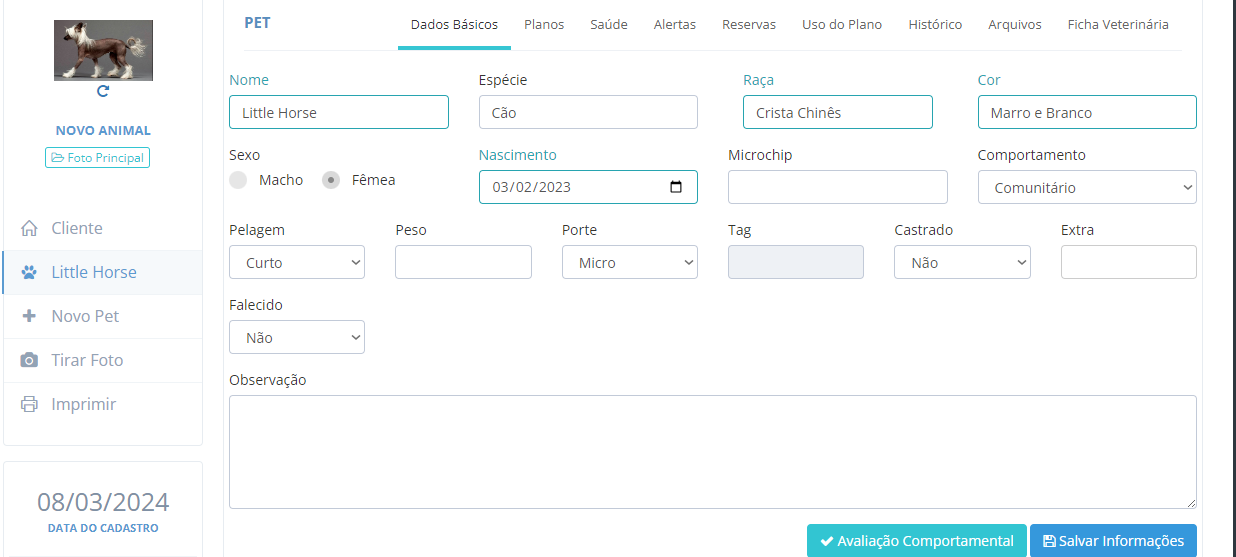Click the paw icon beside Little Horse

tap(29, 272)
